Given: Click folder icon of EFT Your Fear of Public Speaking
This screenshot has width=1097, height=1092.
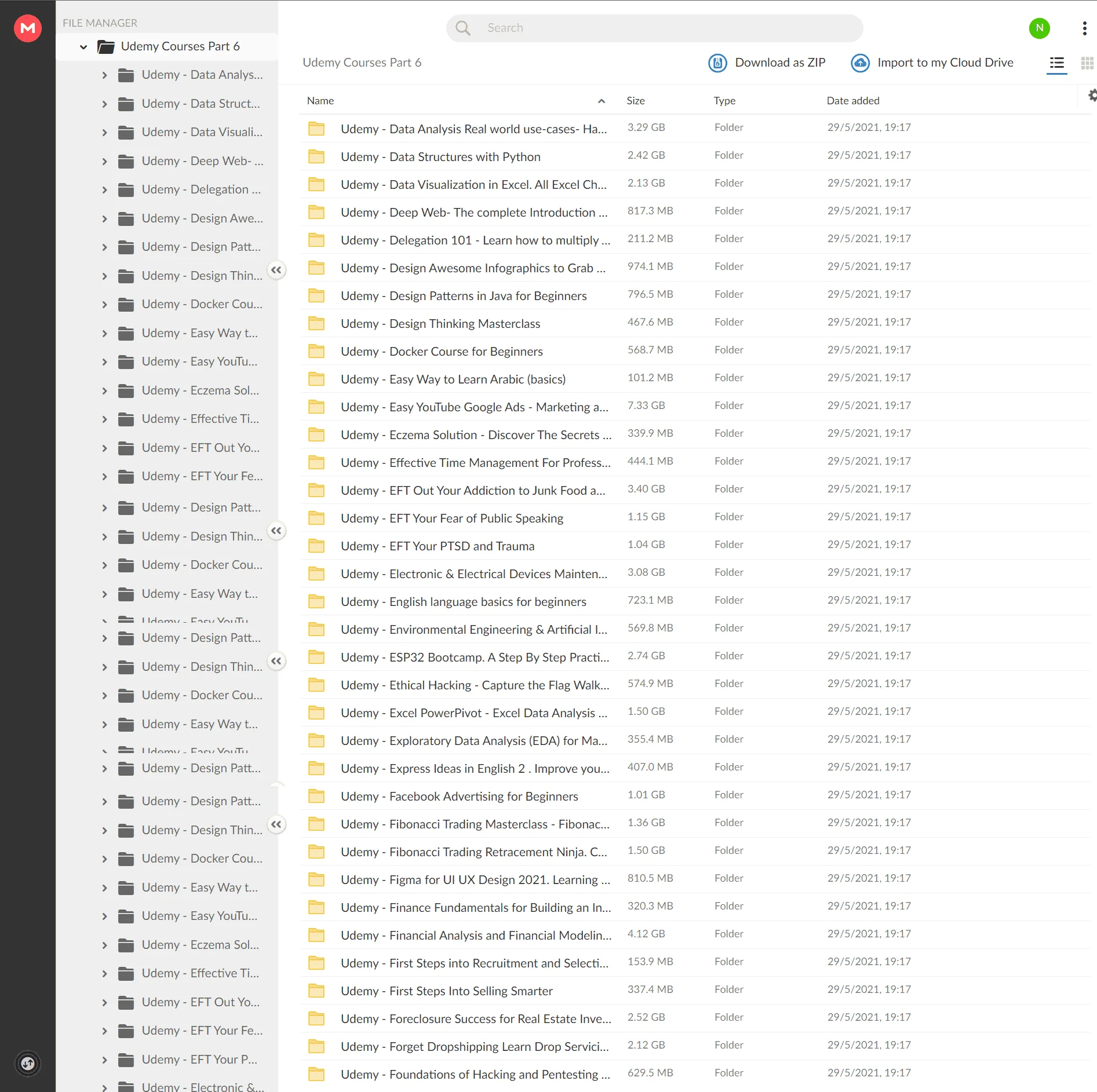Looking at the screenshot, I should click(316, 518).
